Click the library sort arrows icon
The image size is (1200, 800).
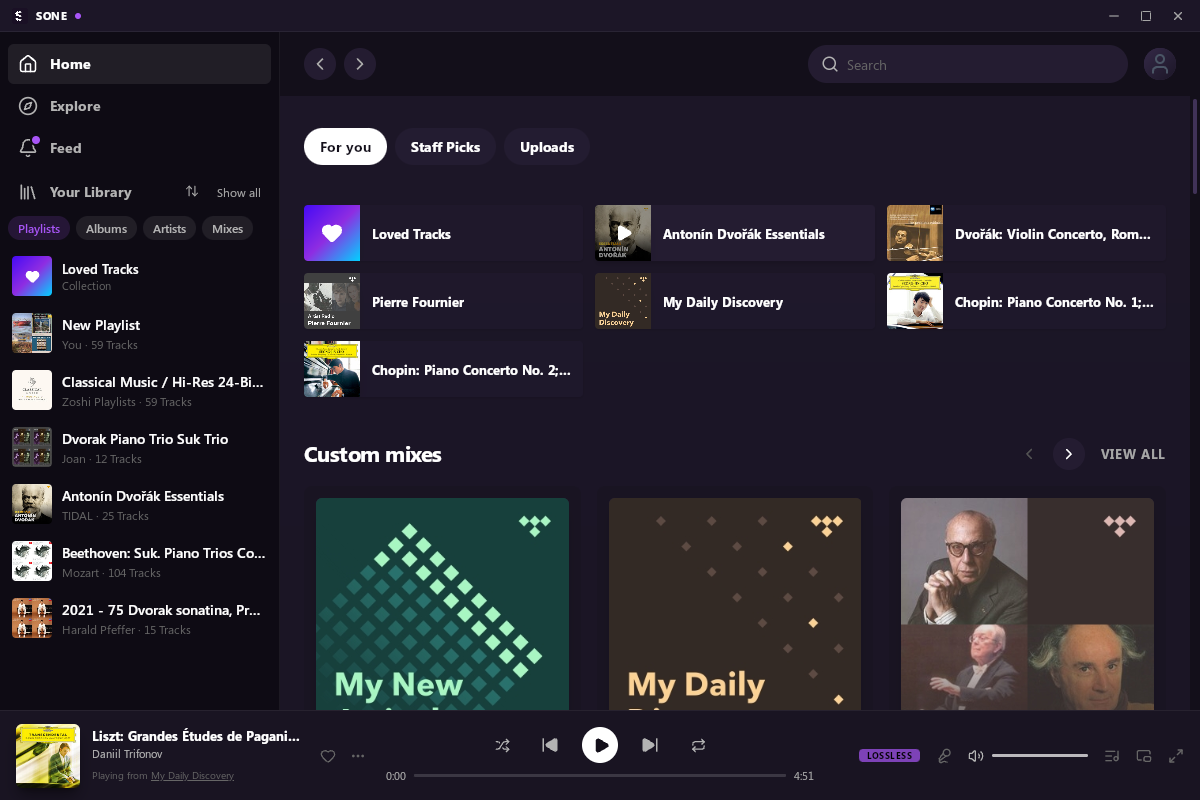(x=192, y=192)
